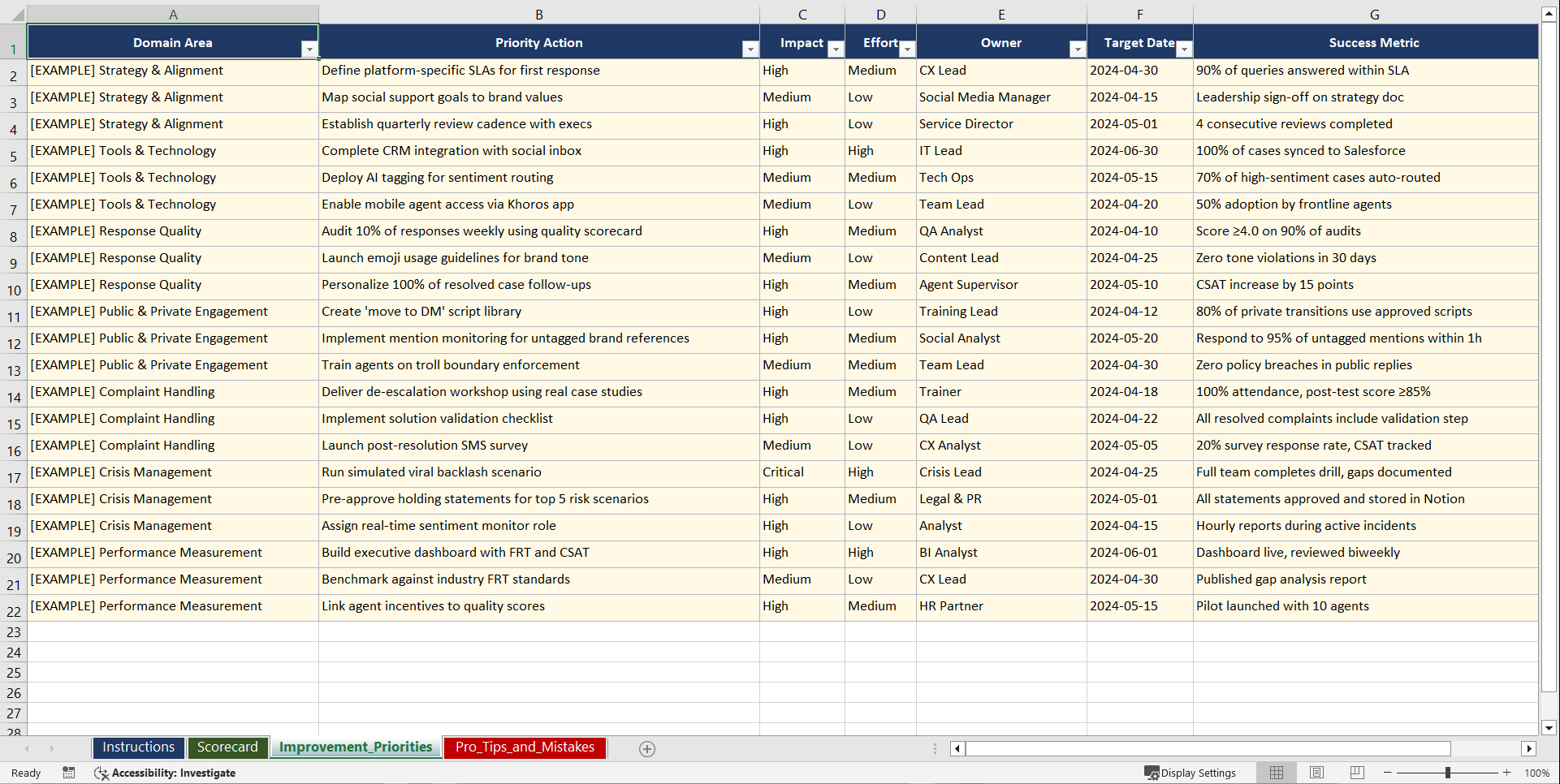Zoom out with the minus icon
This screenshot has width=1560, height=784.
click(1388, 773)
